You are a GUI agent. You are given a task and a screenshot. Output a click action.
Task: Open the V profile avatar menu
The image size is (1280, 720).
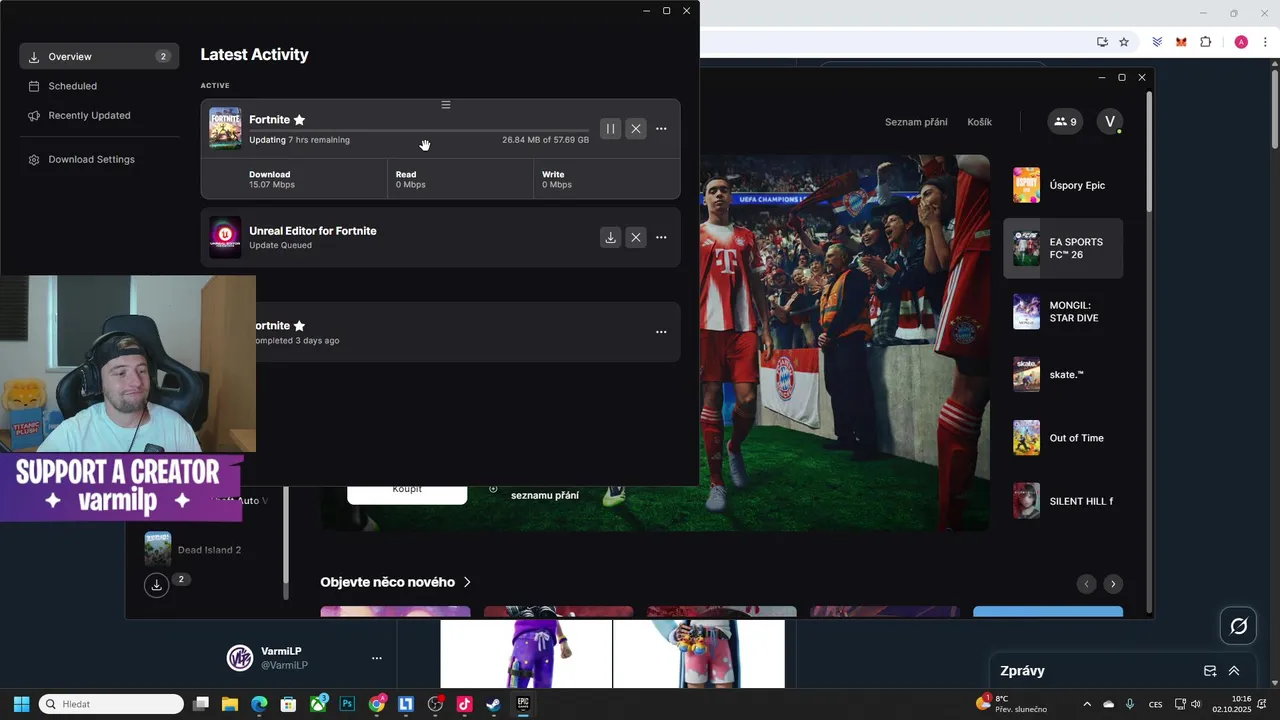[1109, 122]
